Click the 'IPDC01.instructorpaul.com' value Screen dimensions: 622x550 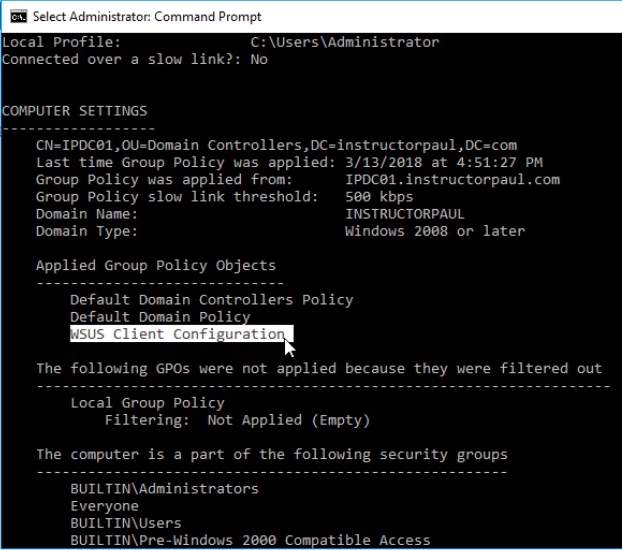tap(452, 180)
